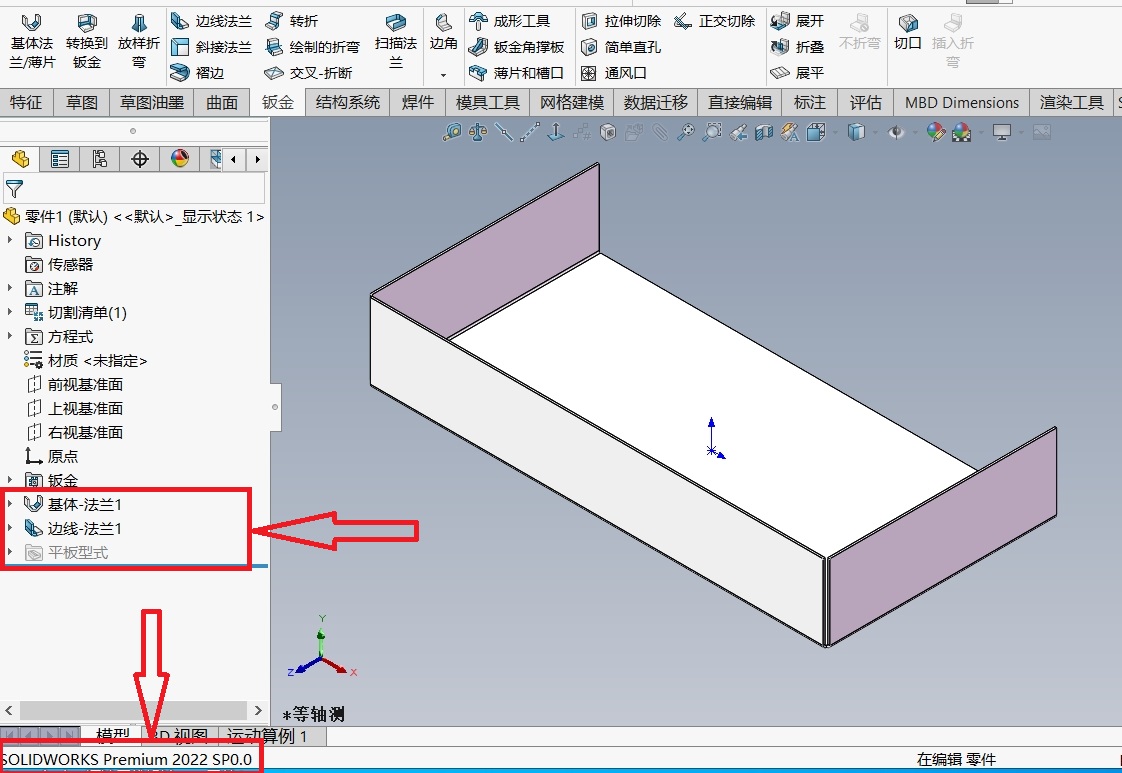Select the 基体法兰/薄片 base flange tool
The height and width of the screenshot is (773, 1122).
click(32, 42)
